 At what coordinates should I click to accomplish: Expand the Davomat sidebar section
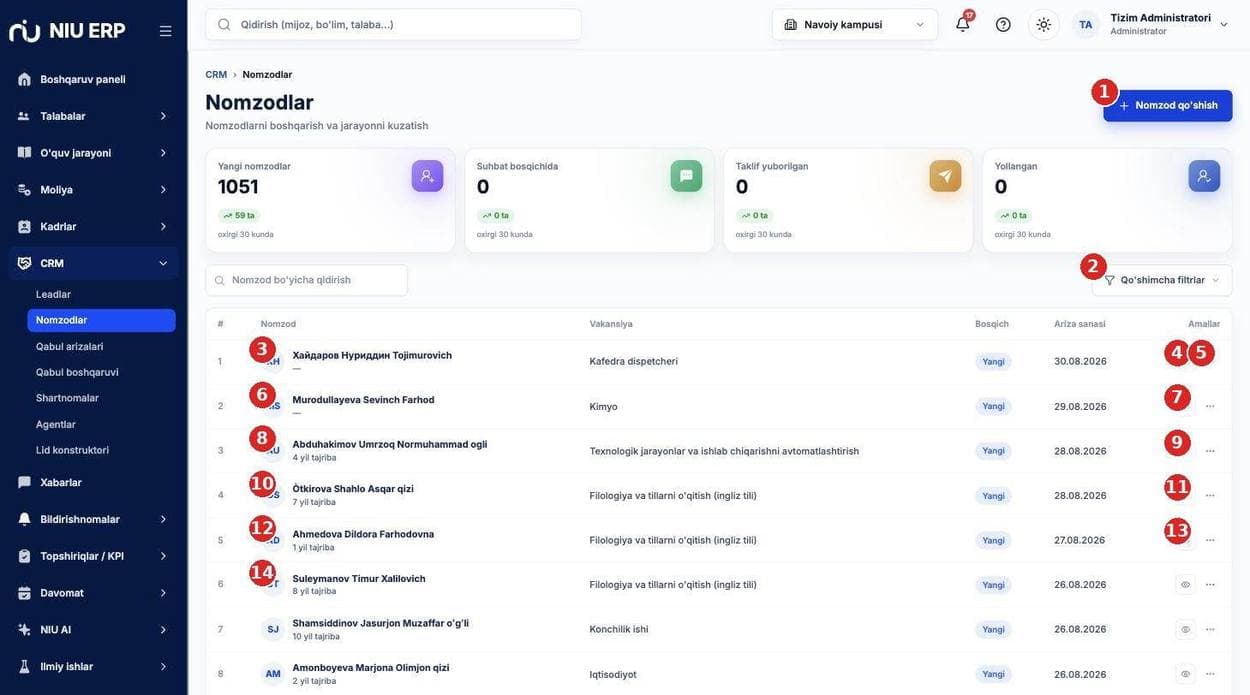pos(93,593)
